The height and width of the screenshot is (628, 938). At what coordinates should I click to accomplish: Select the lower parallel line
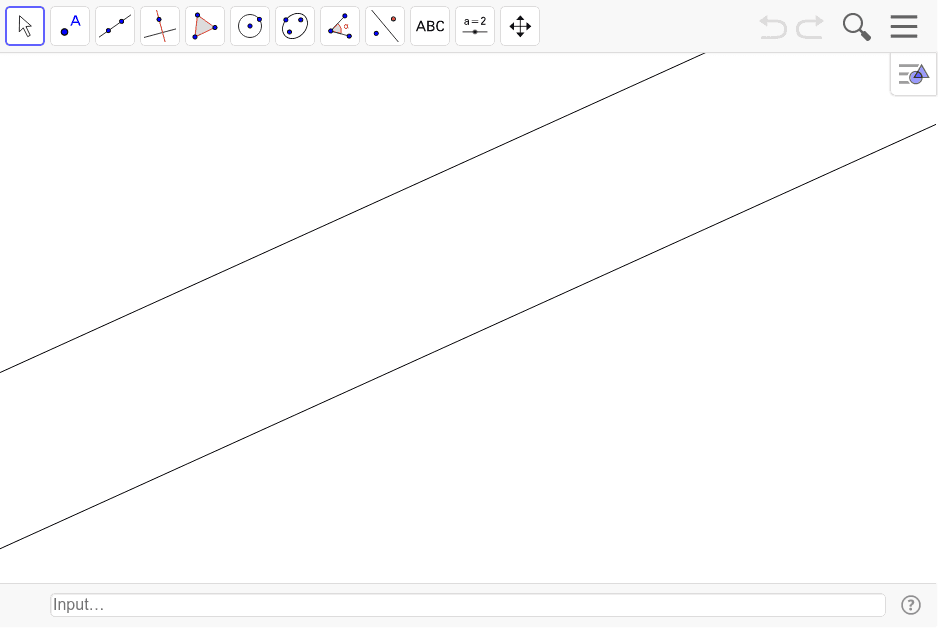tap(468, 337)
